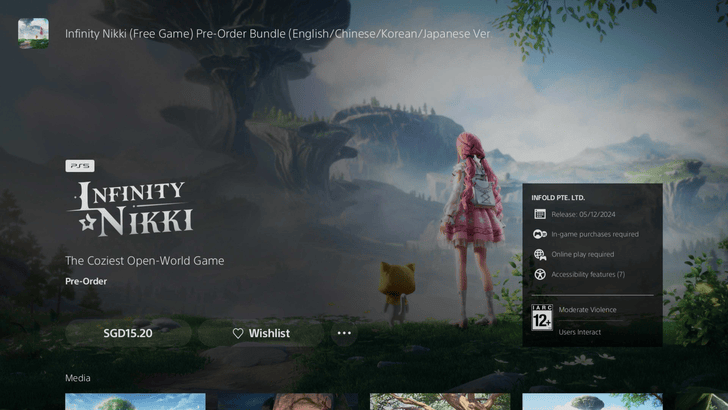The width and height of the screenshot is (728, 410).
Task: Click the release date calendar icon
Action: tap(540, 214)
